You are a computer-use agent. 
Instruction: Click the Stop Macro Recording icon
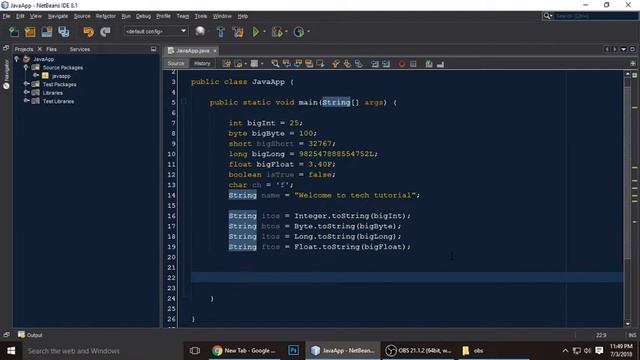pos(413,64)
